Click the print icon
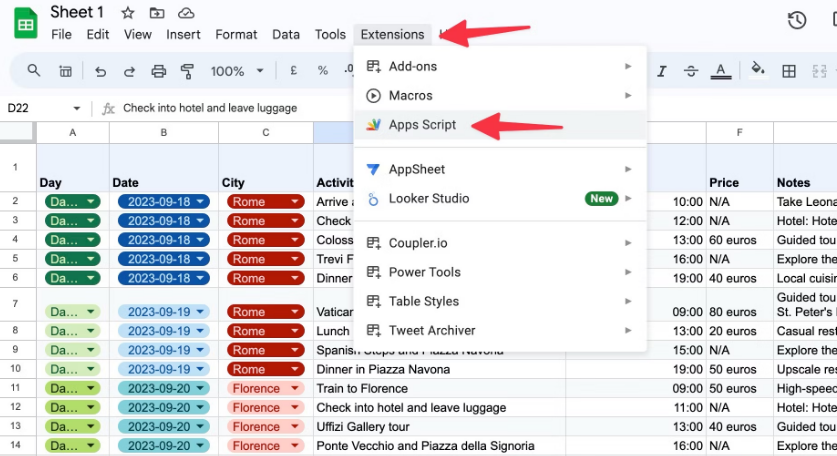This screenshot has width=837, height=456. (x=159, y=71)
